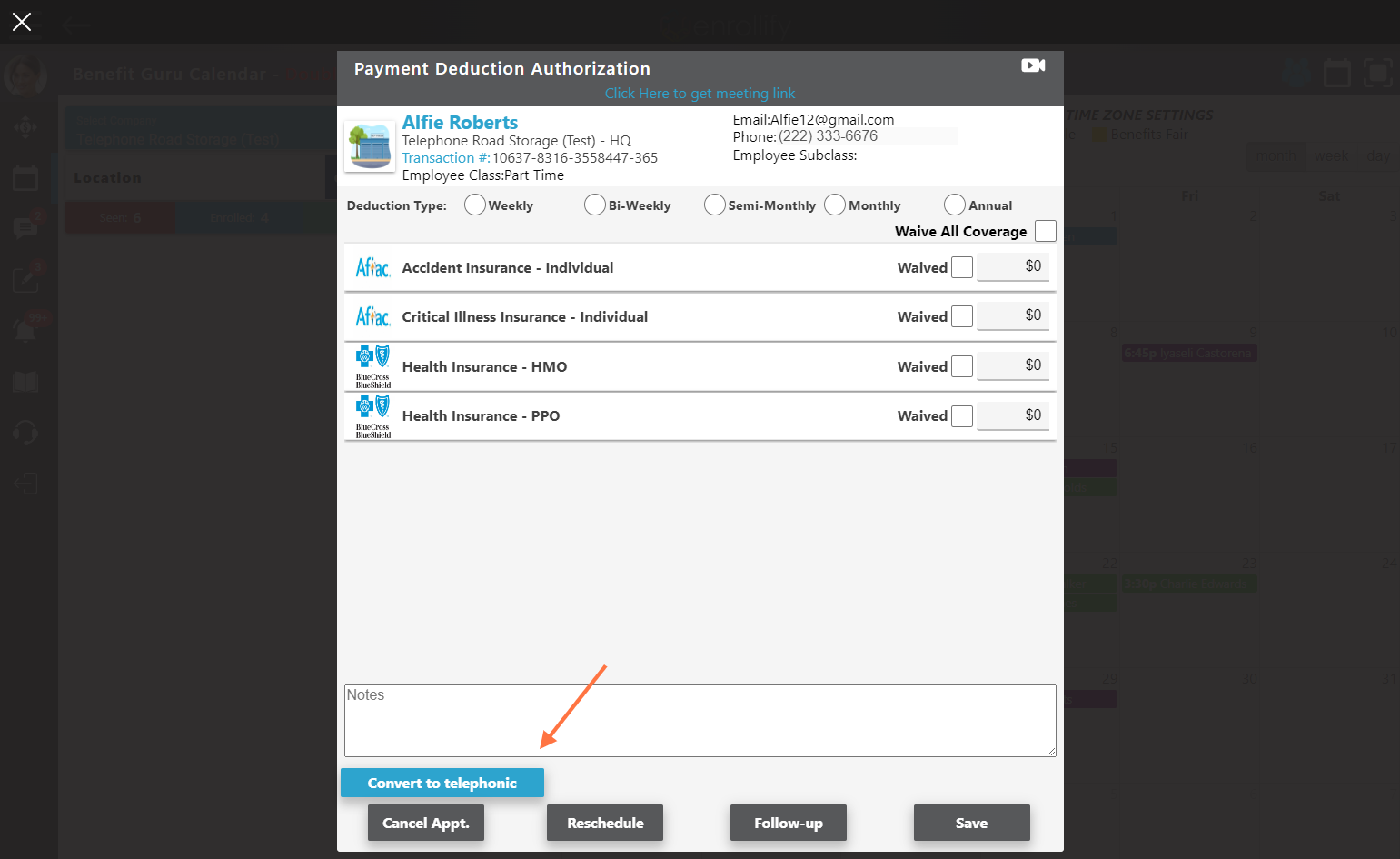Open Alfie Roberts' company building thumbnail
The image size is (1400, 859).
point(370,146)
